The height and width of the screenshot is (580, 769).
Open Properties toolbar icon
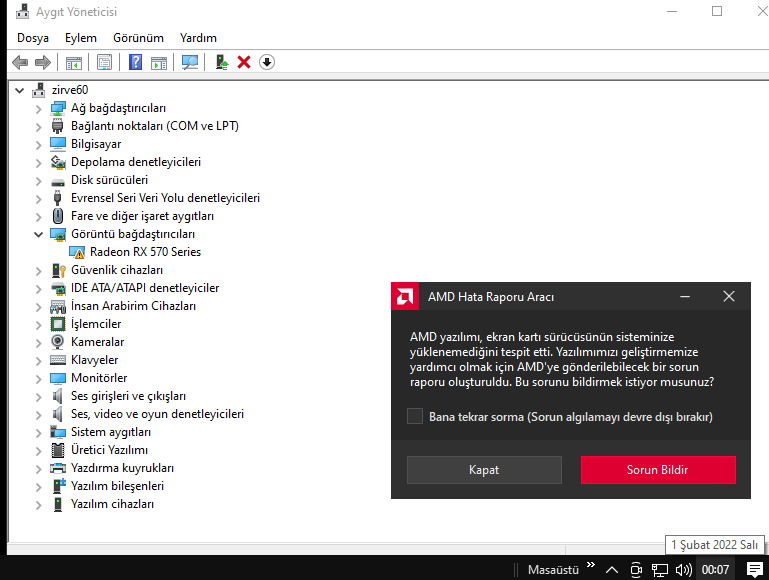(104, 62)
